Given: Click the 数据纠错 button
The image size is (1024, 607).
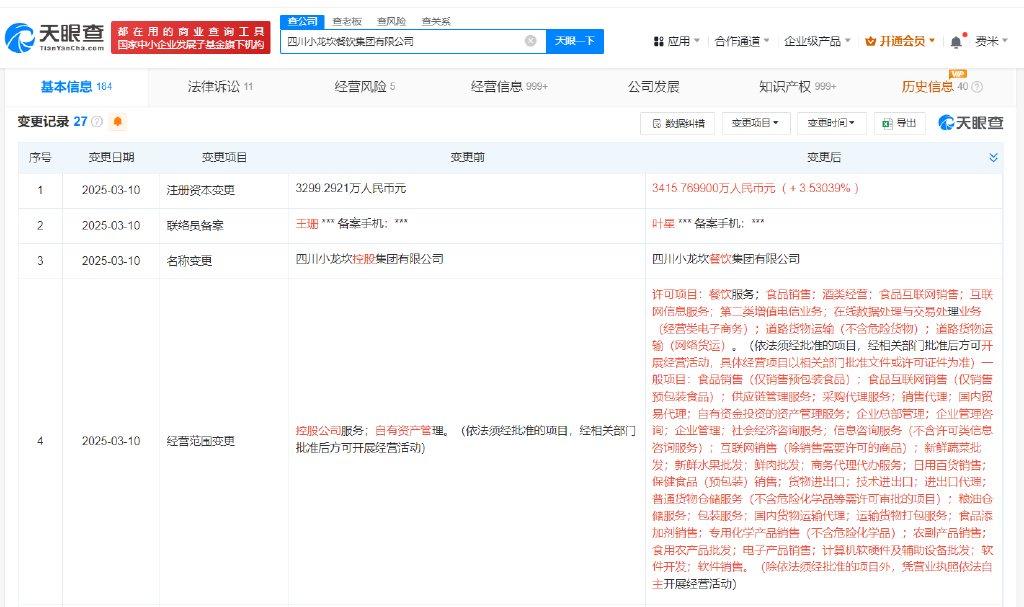Looking at the screenshot, I should pos(678,123).
